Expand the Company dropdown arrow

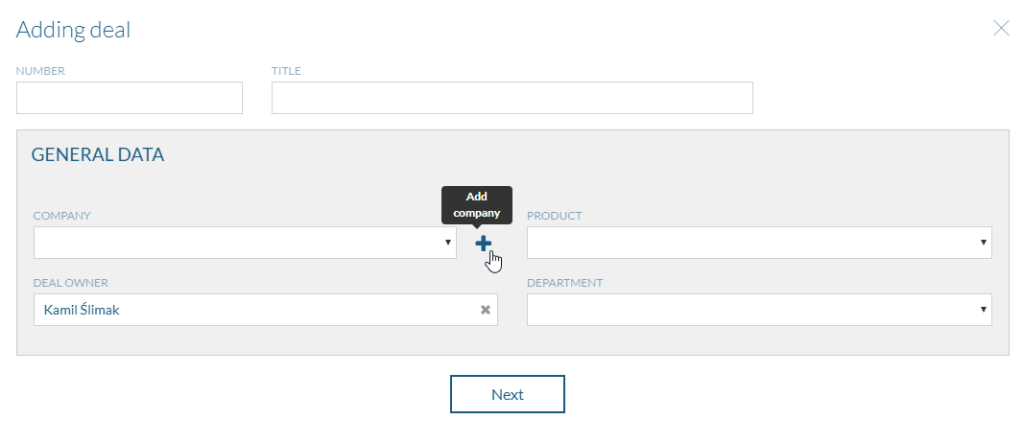(448, 242)
